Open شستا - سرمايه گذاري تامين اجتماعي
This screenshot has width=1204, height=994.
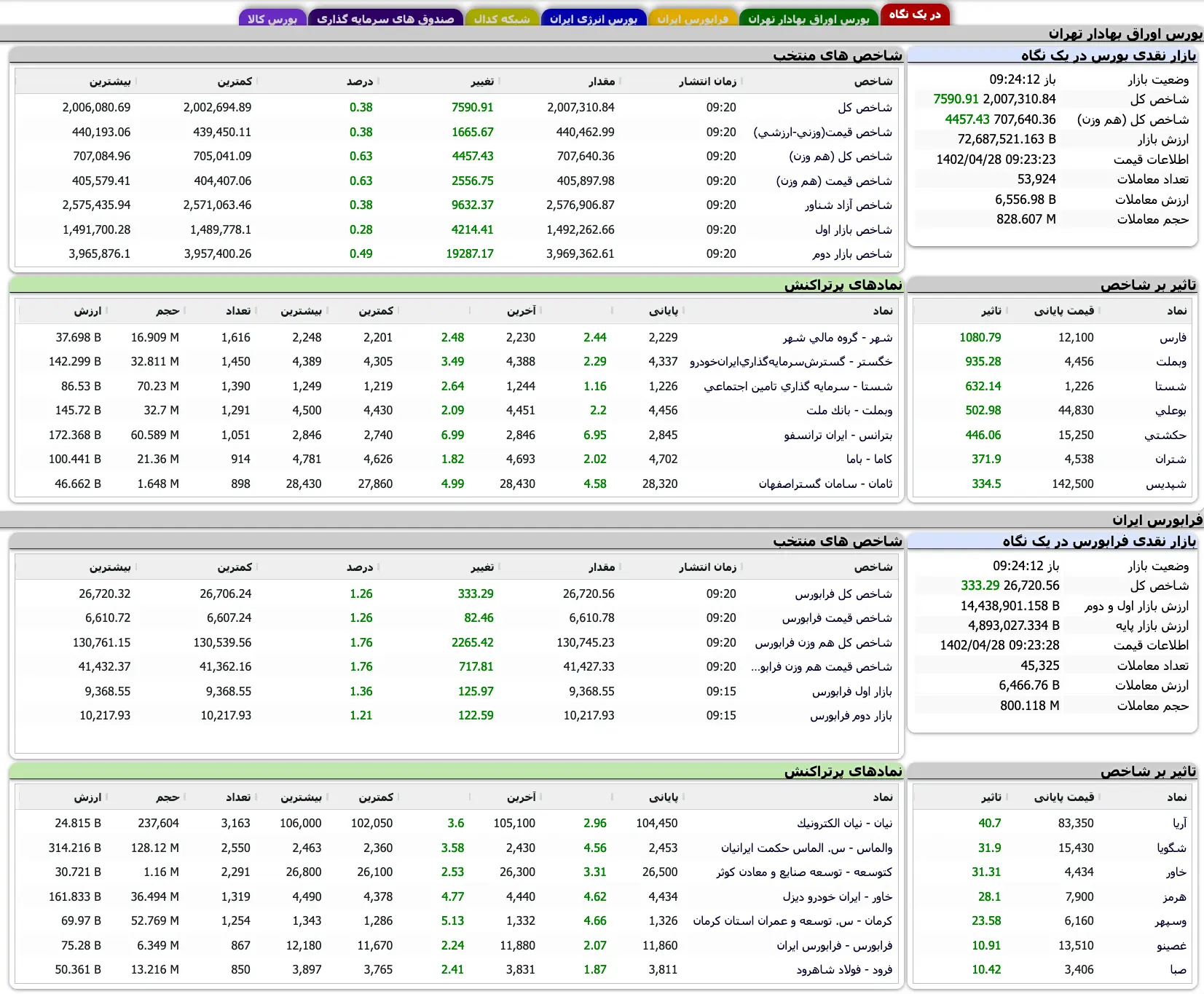798,386
